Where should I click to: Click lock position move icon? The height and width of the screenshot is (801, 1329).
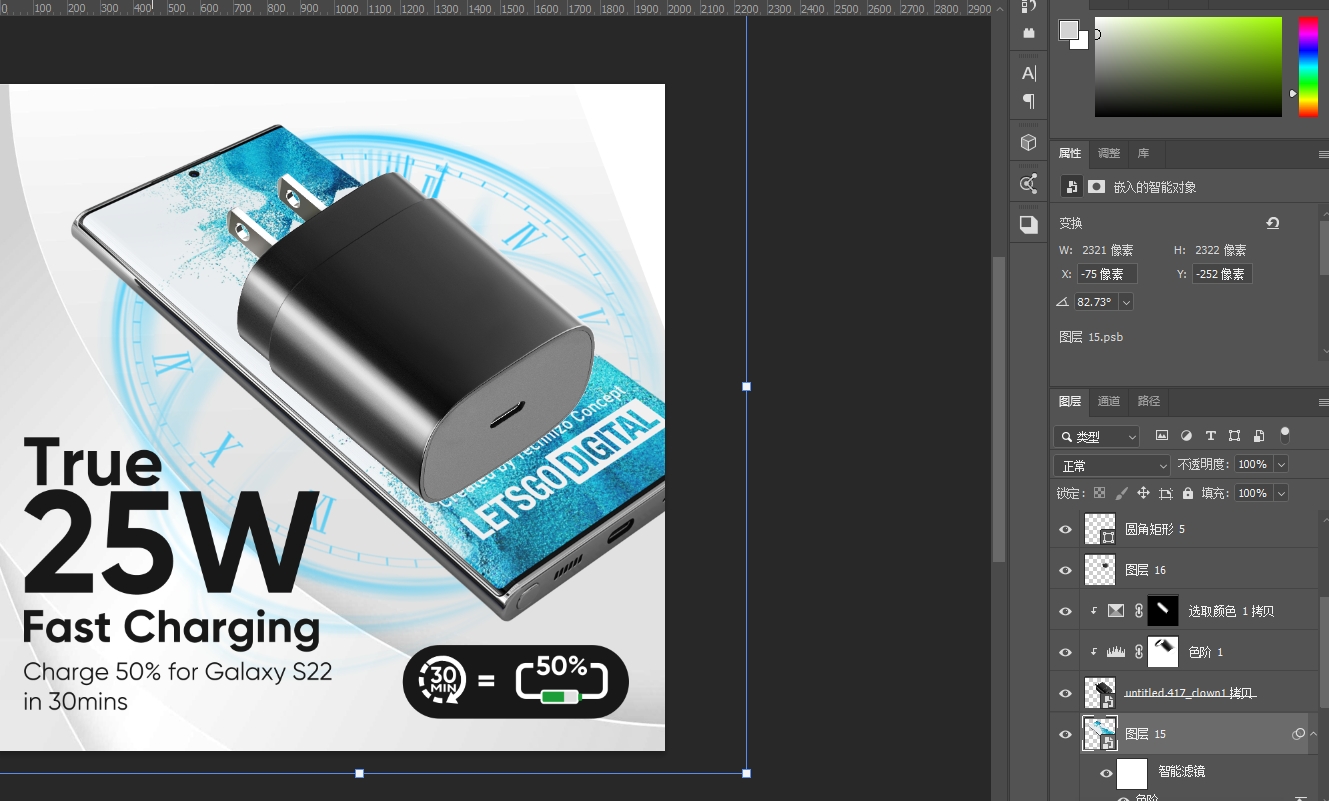pos(1144,493)
